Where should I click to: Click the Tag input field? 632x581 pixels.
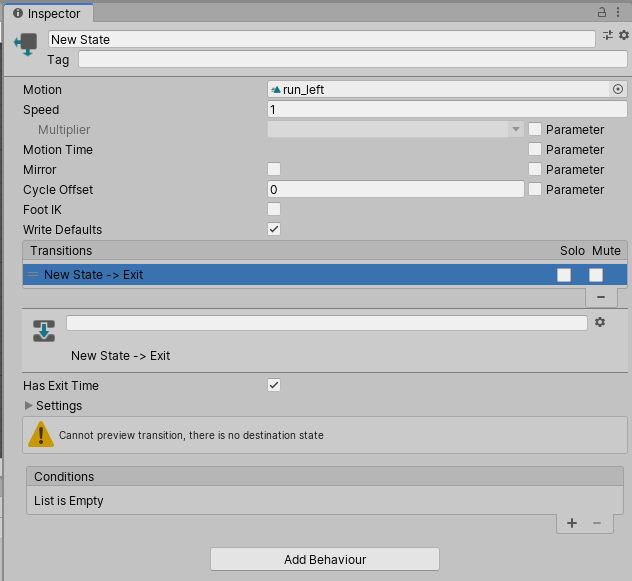tap(352, 59)
